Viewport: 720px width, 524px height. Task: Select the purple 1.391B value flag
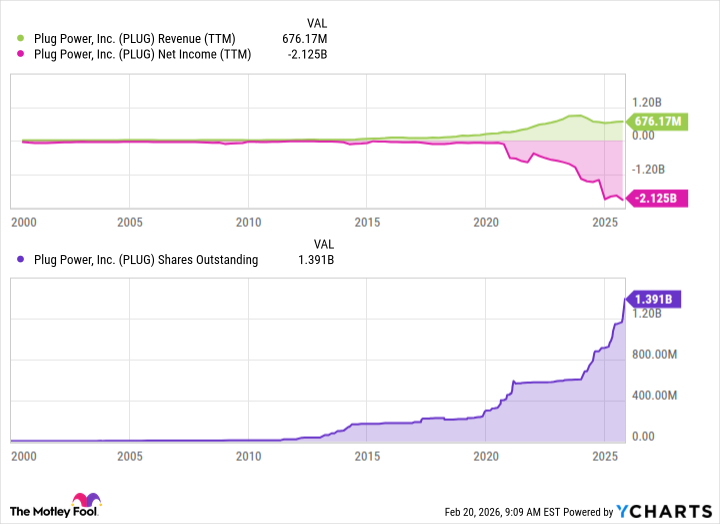(x=655, y=298)
